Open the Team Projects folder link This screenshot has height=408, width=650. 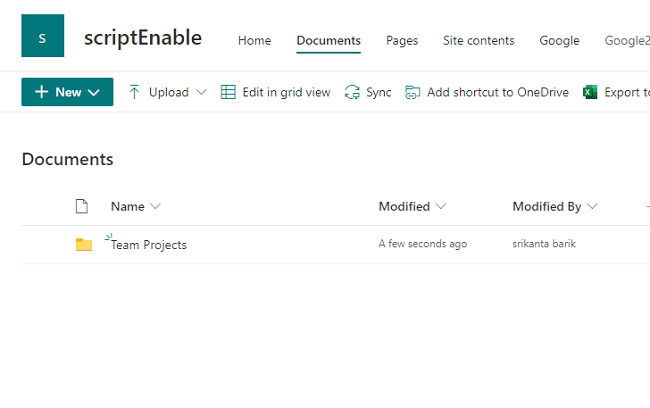[x=149, y=245]
